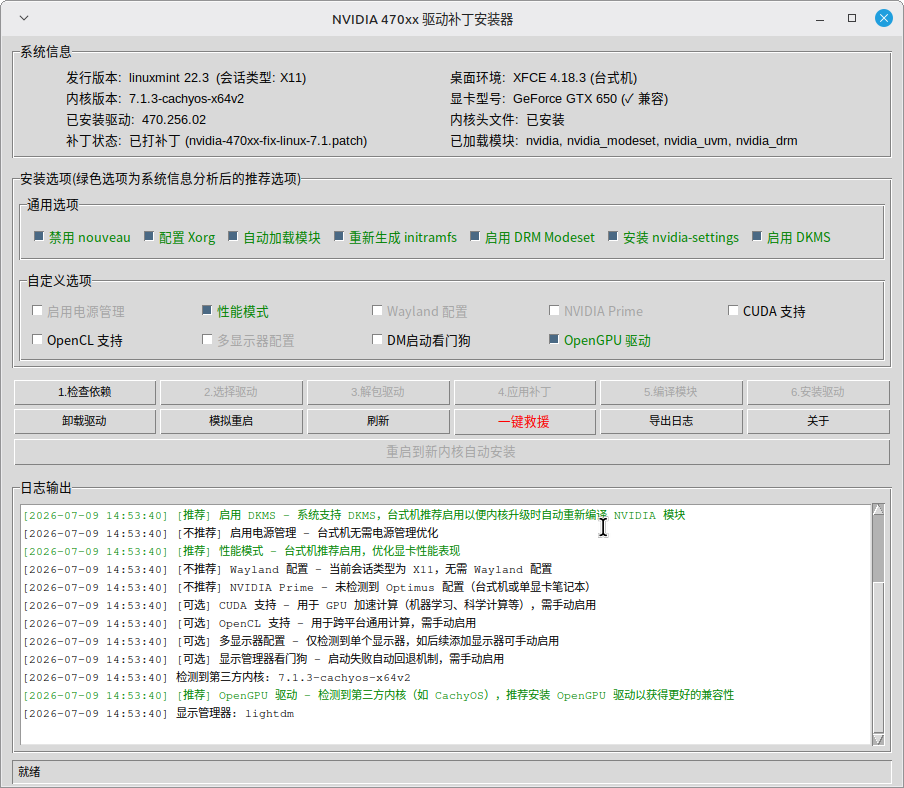Close the NVIDIA installer window
Viewport: 904px width, 788px height.
coord(883,18)
